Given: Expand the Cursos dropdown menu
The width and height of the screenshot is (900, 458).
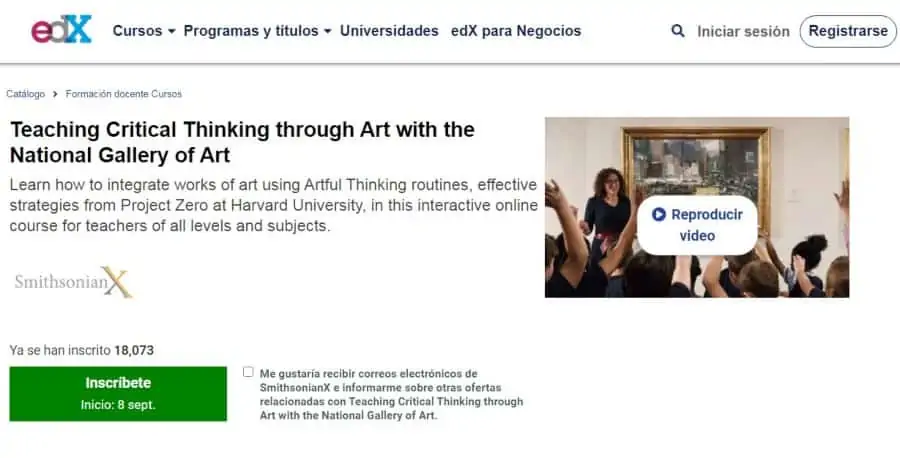Looking at the screenshot, I should pos(143,31).
